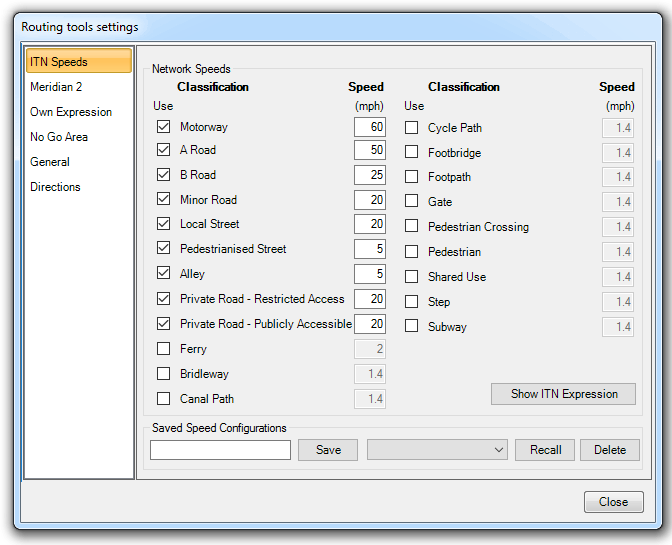672x545 pixels.
Task: Close the Routing tools settings dialog
Action: pos(613,502)
